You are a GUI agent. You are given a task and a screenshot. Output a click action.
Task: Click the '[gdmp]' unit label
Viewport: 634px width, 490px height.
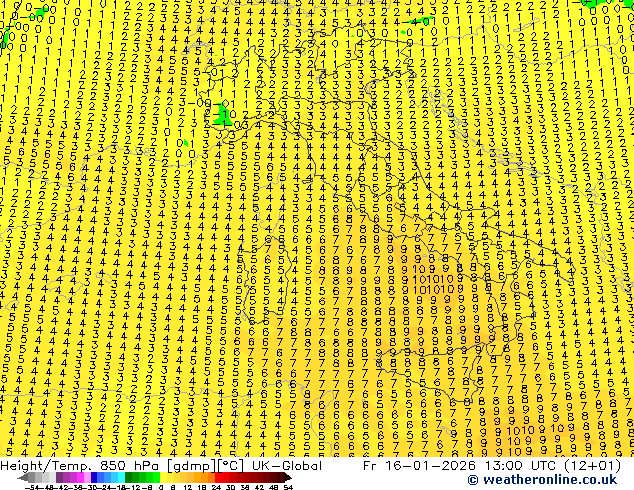pyautogui.click(x=189, y=466)
